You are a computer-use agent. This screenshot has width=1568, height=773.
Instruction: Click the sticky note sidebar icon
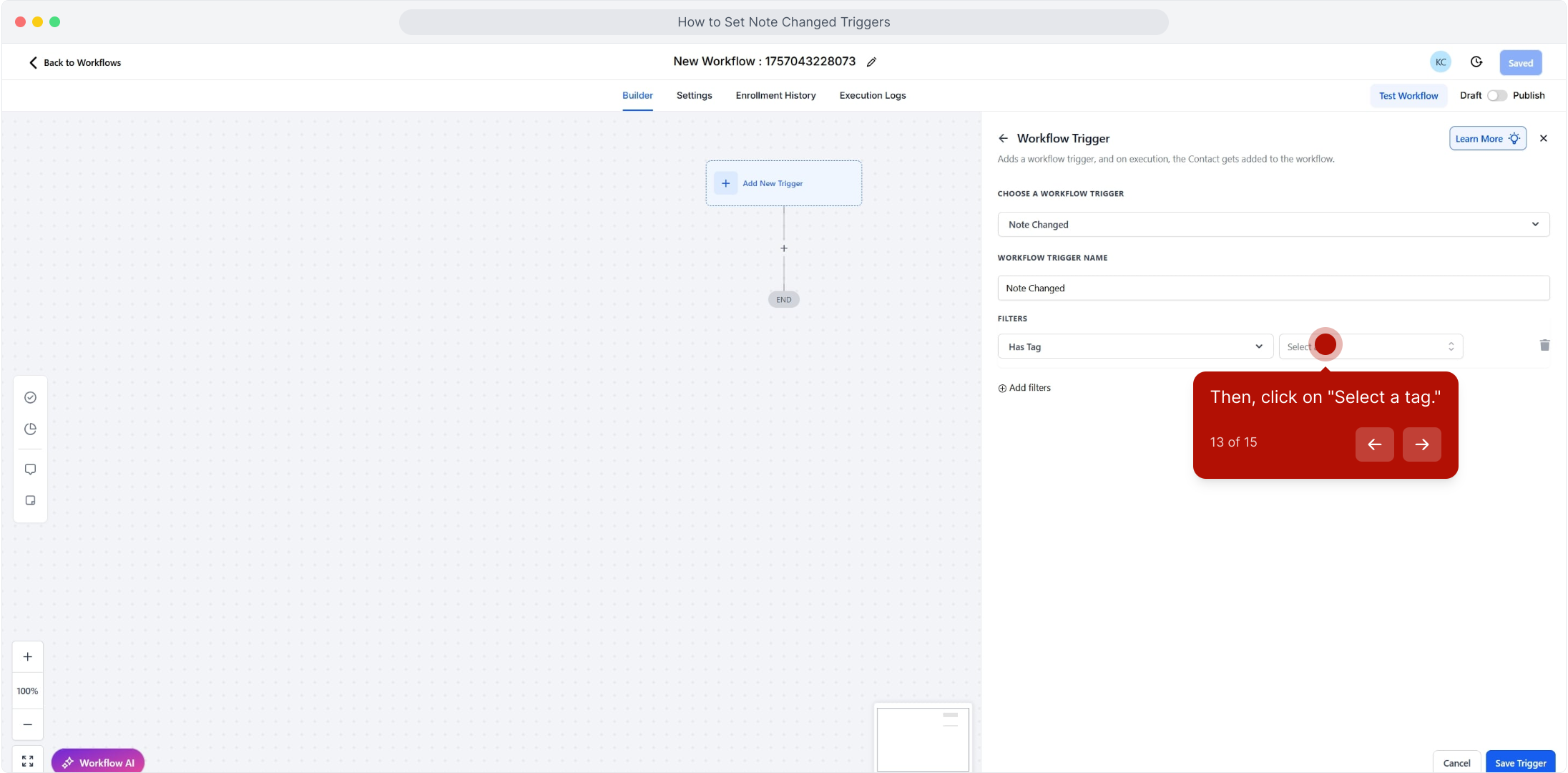[30, 500]
